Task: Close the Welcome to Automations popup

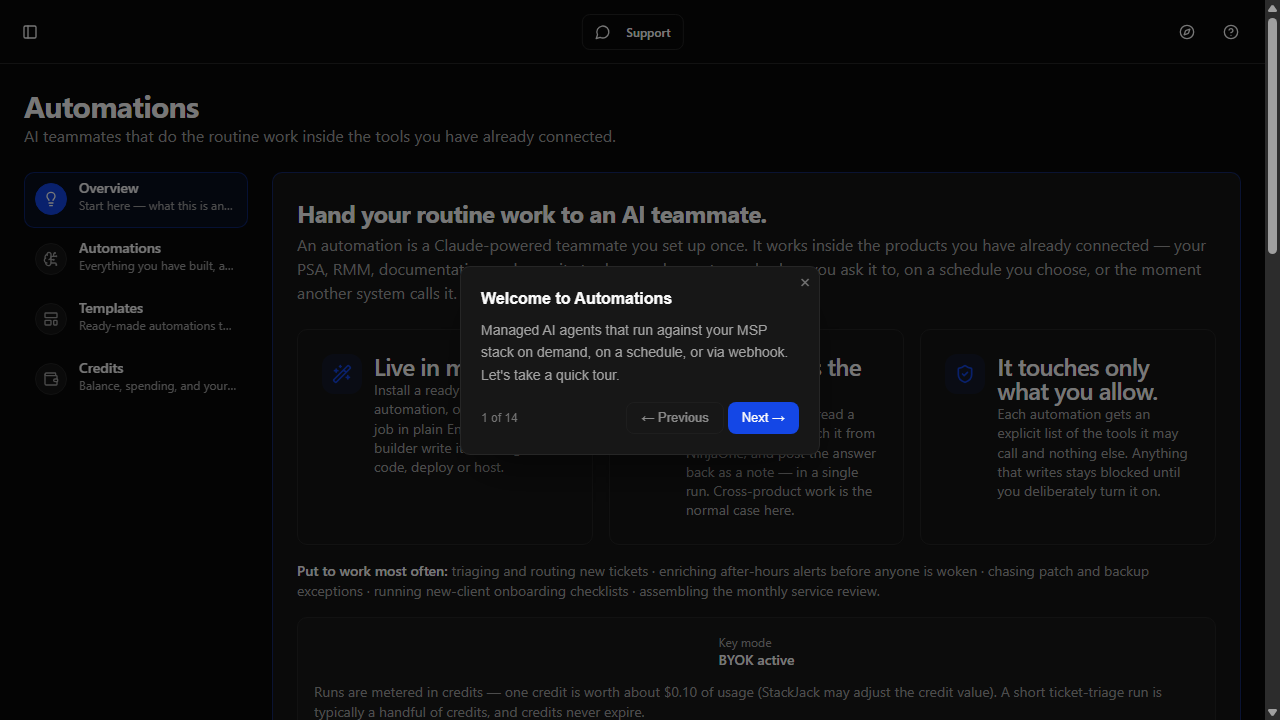Action: click(x=805, y=283)
